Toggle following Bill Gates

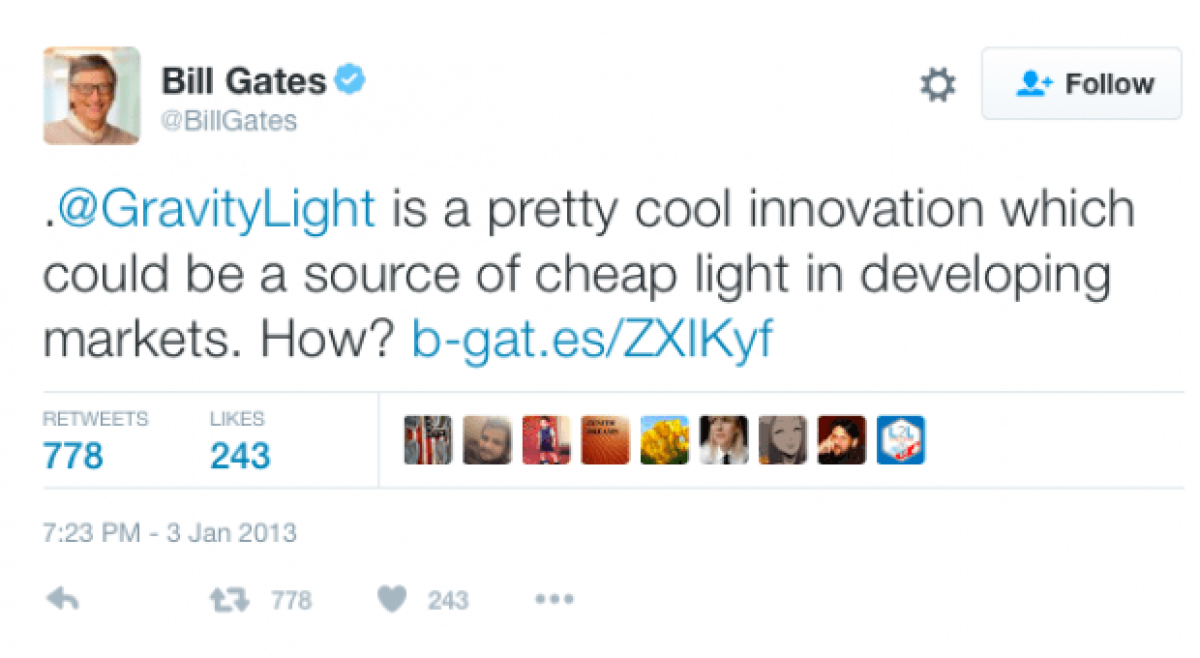pos(1081,84)
